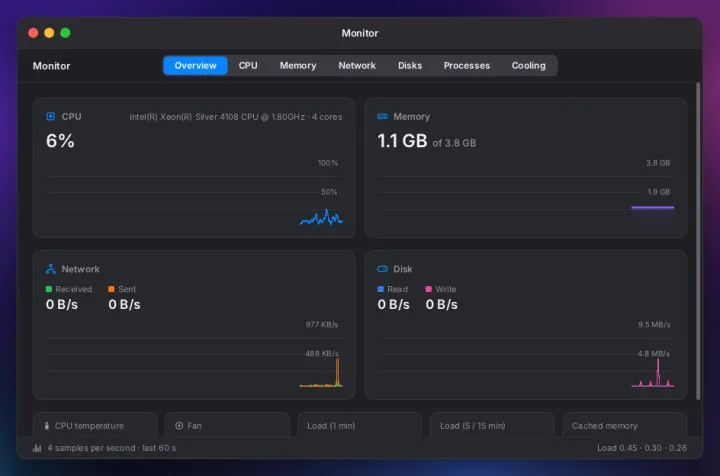Click the 6% CPU usage value
Viewport: 720px width, 476px height.
[60, 141]
